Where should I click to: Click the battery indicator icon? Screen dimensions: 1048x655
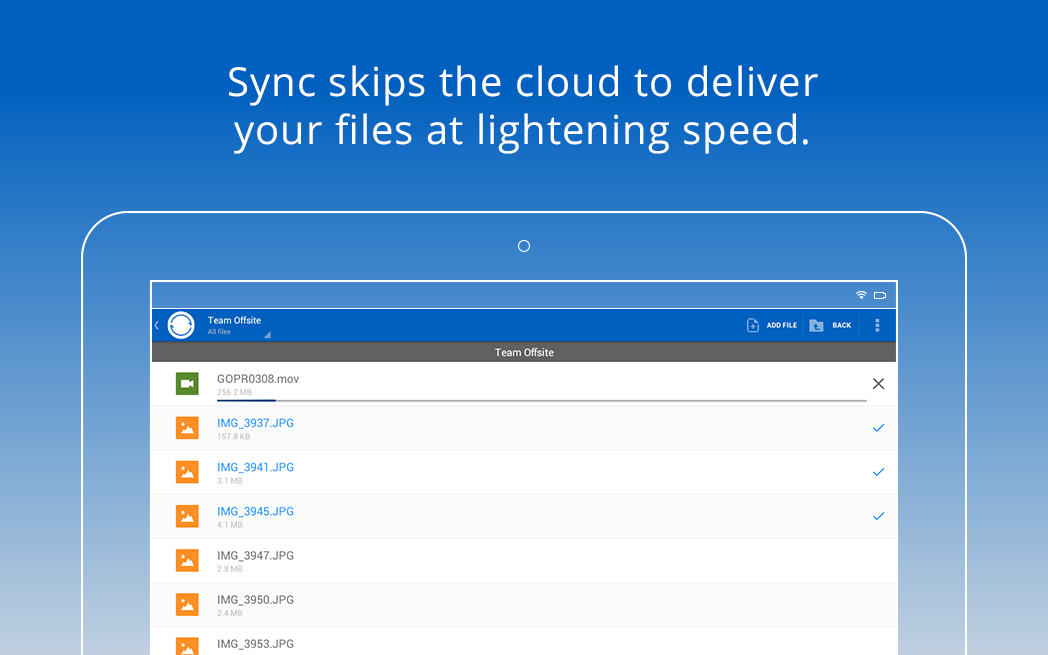point(880,294)
